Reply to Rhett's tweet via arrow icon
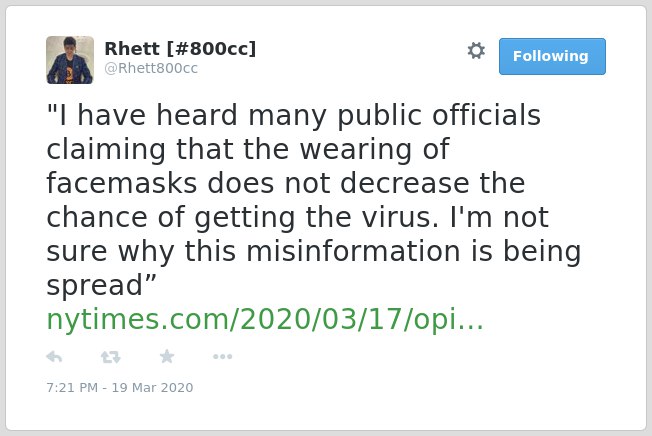Image resolution: width=652 pixels, height=436 pixels. (x=54, y=357)
